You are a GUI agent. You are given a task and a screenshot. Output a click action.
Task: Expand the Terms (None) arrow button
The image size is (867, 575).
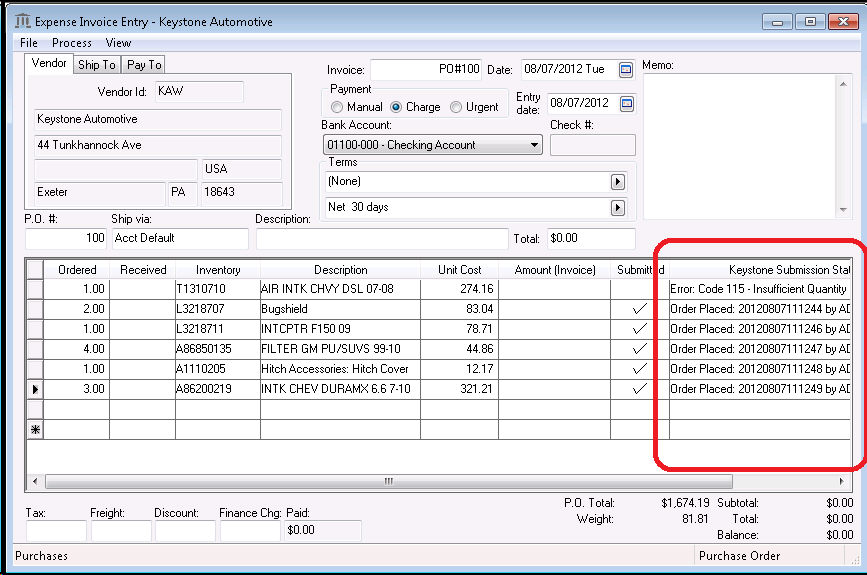click(x=618, y=182)
